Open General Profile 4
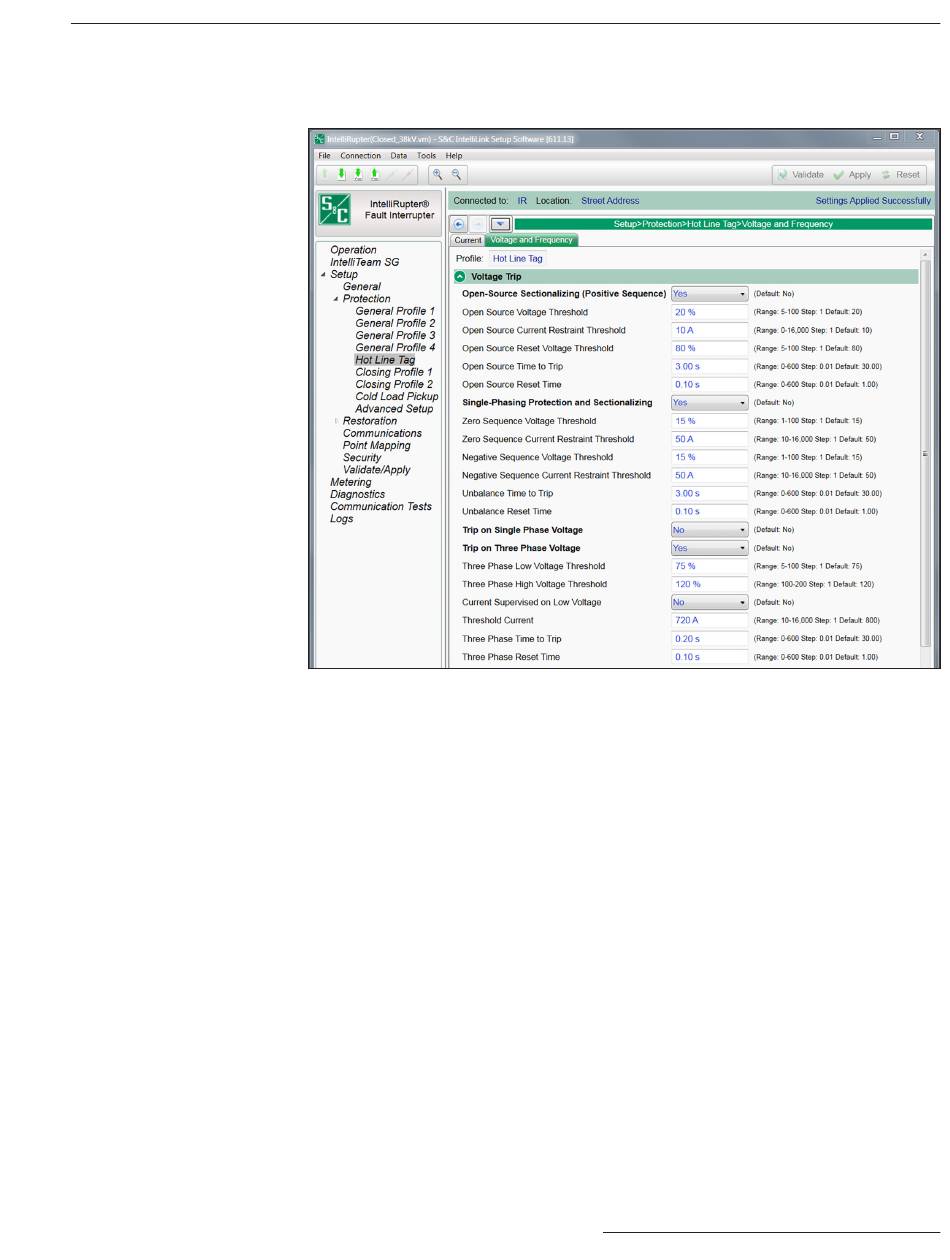 (395, 347)
